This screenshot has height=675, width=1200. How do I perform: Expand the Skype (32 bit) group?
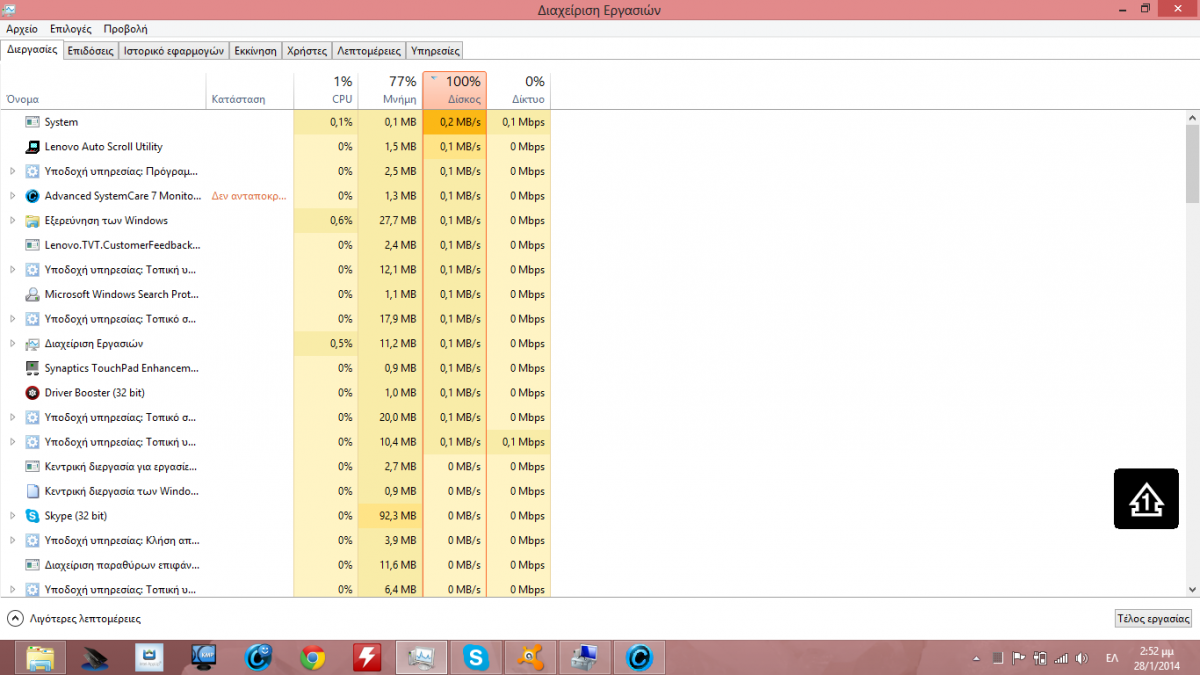[12, 516]
